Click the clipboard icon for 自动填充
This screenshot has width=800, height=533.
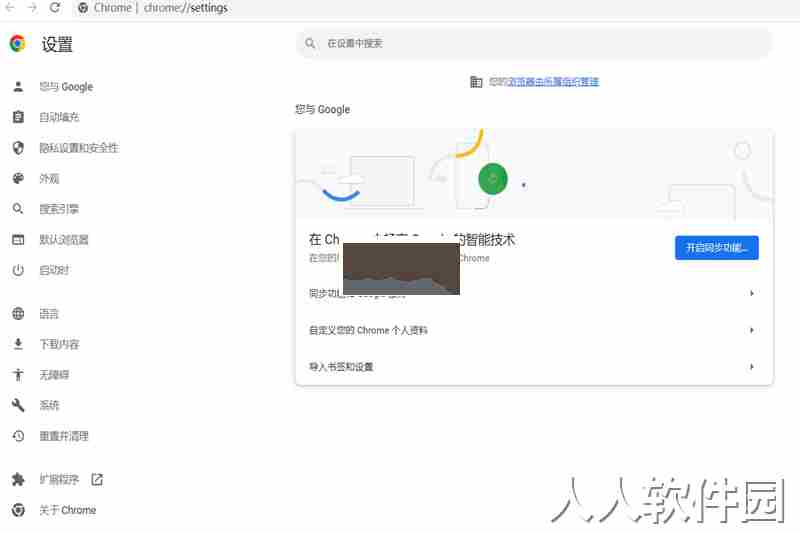coord(18,117)
